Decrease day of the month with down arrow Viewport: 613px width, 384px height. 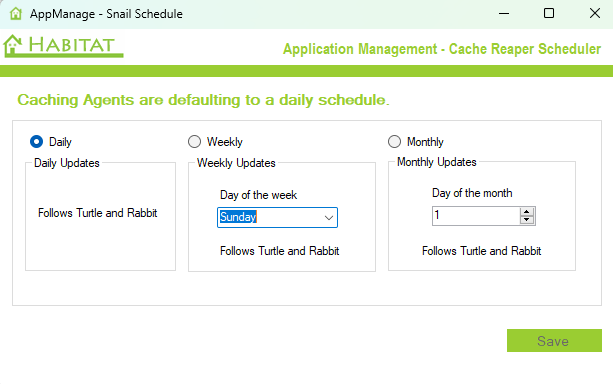[527, 220]
